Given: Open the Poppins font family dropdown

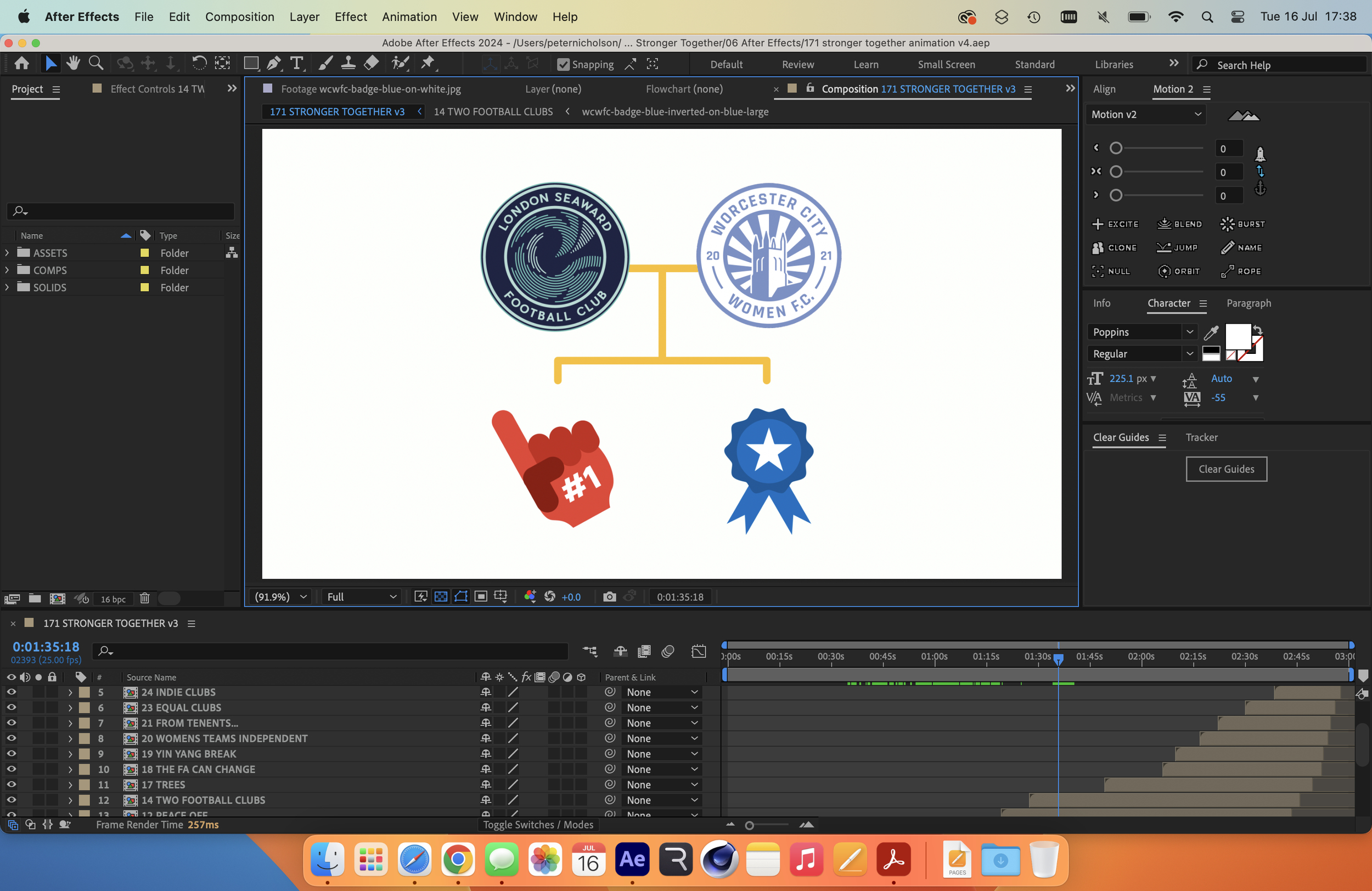Looking at the screenshot, I should 1143,332.
